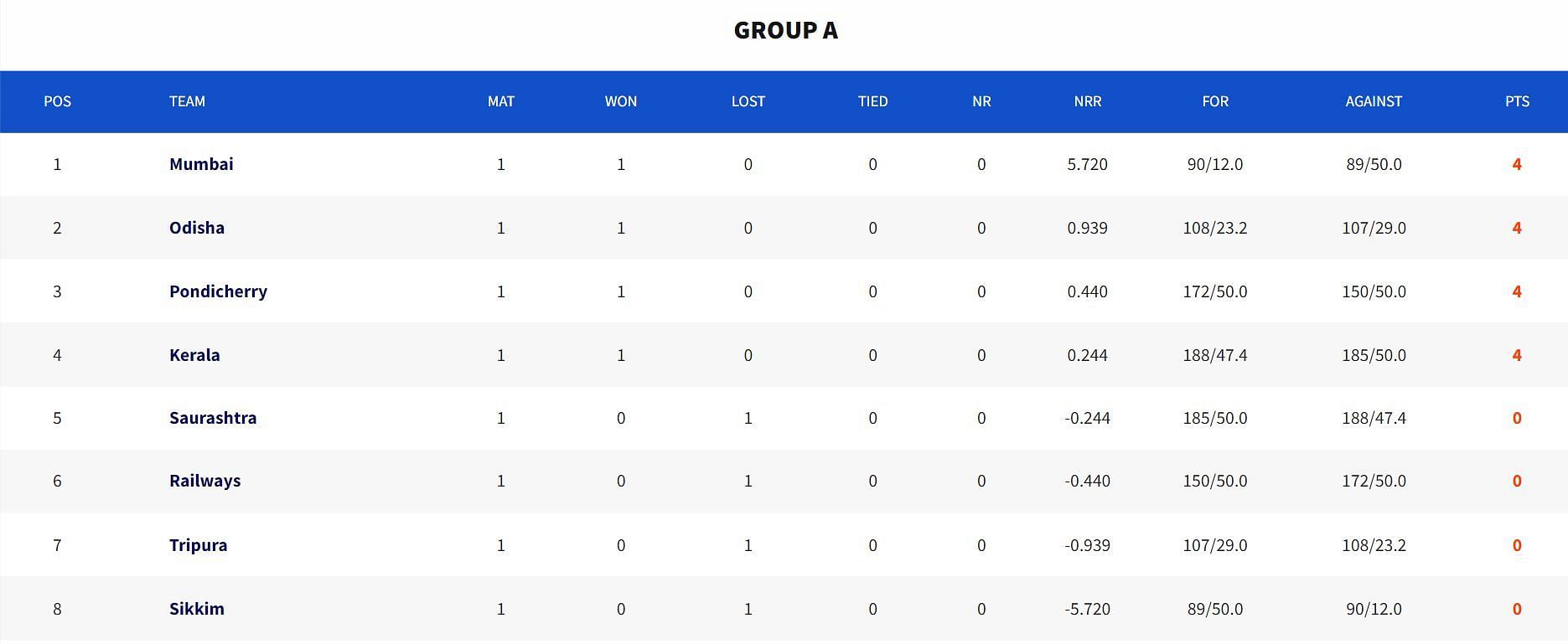1568x644 pixels.
Task: Click Mumbai's 5.720 net run rate
Action: tap(1088, 164)
